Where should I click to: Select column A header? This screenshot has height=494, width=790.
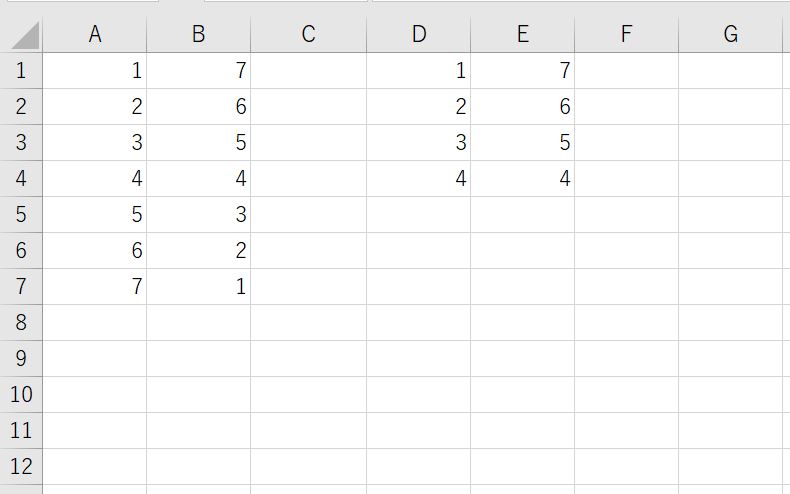pyautogui.click(x=95, y=34)
